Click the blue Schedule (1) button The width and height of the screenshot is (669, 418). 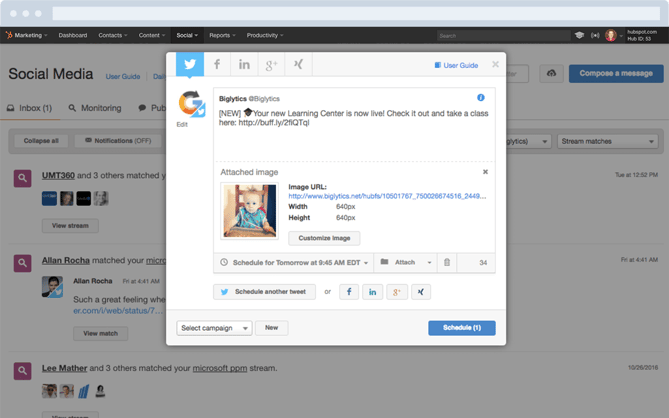tap(462, 328)
